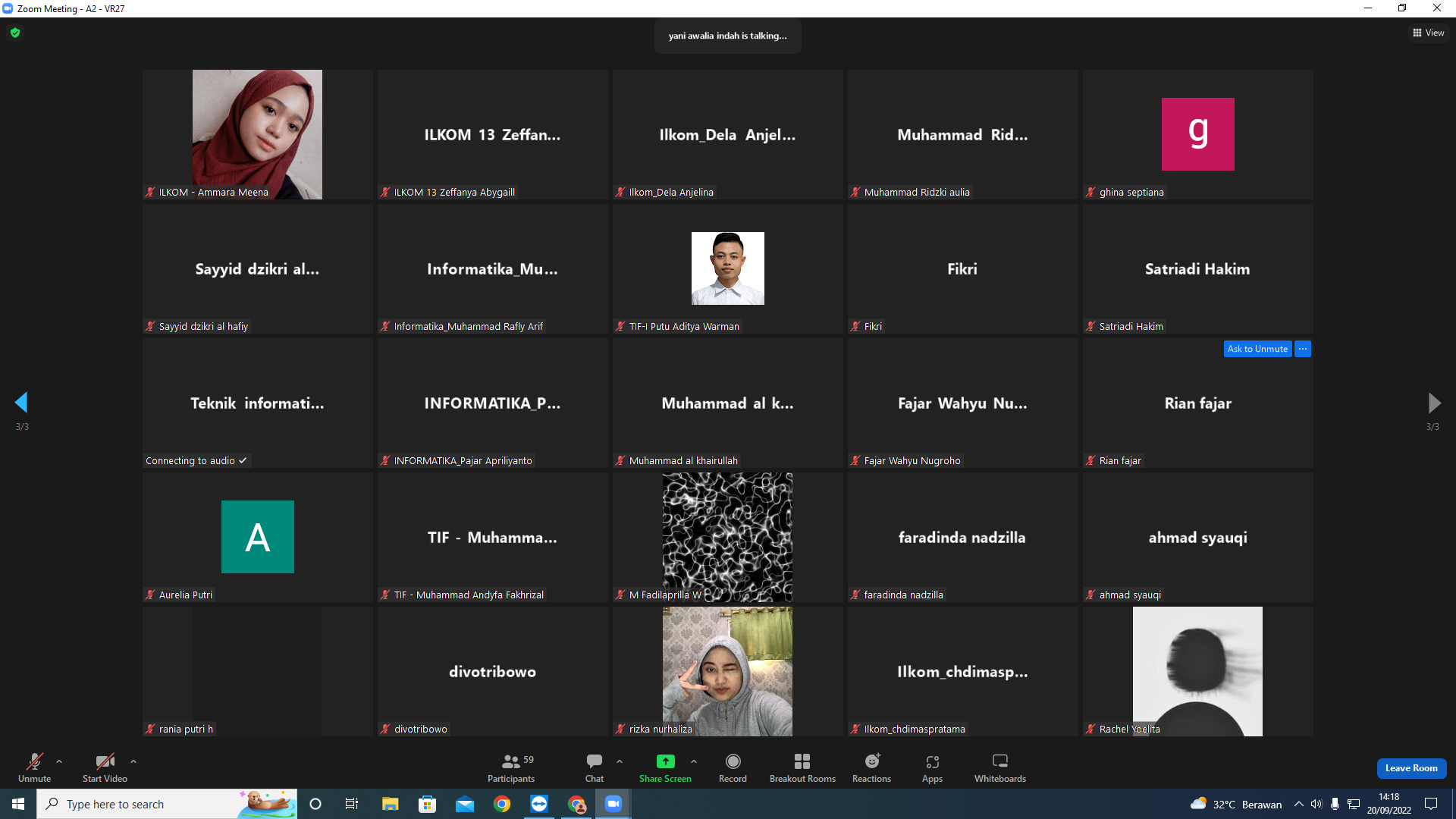
Task: Unmute the microphone
Action: pos(35,767)
